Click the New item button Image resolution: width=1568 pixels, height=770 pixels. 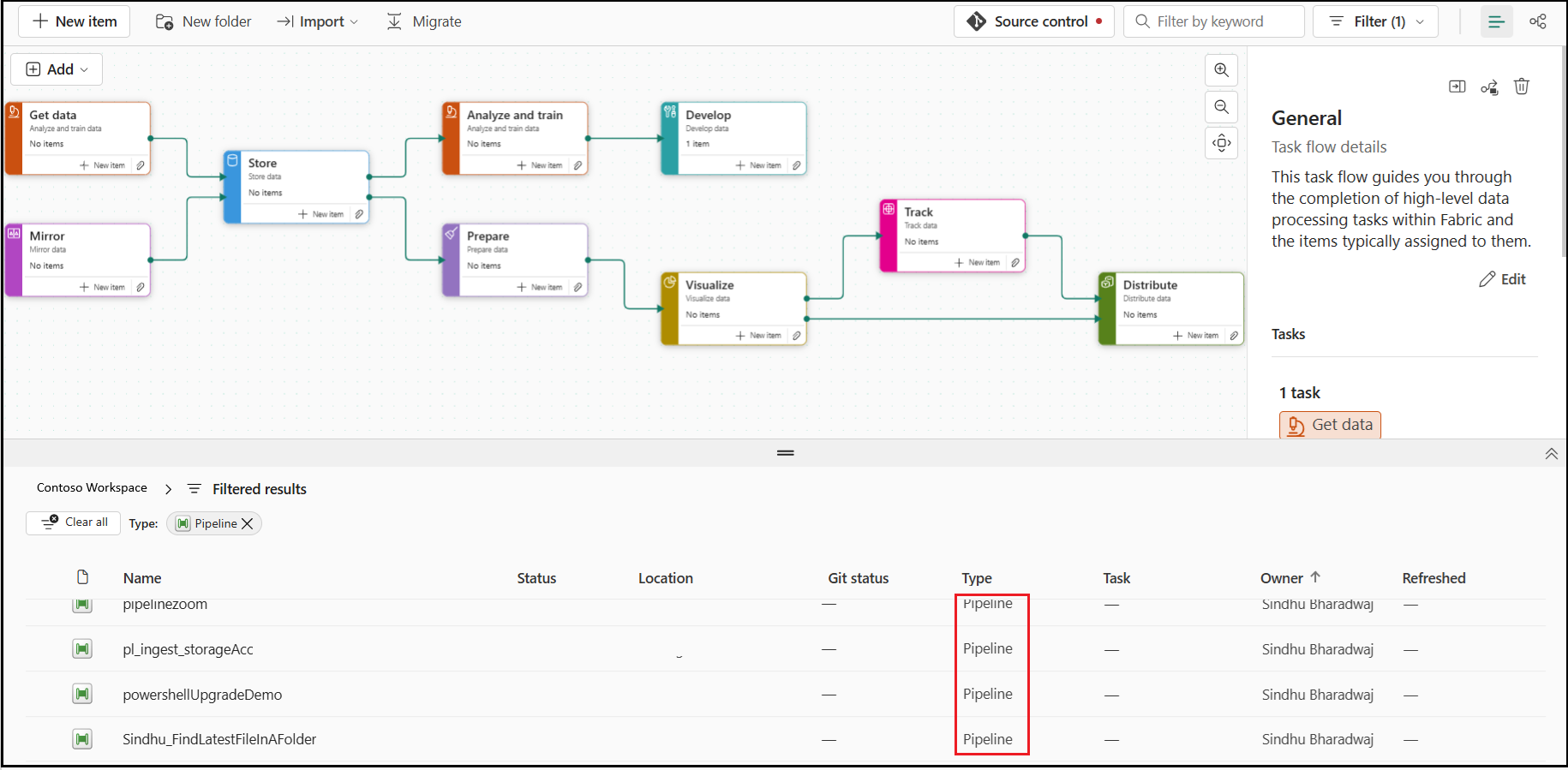coord(74,21)
